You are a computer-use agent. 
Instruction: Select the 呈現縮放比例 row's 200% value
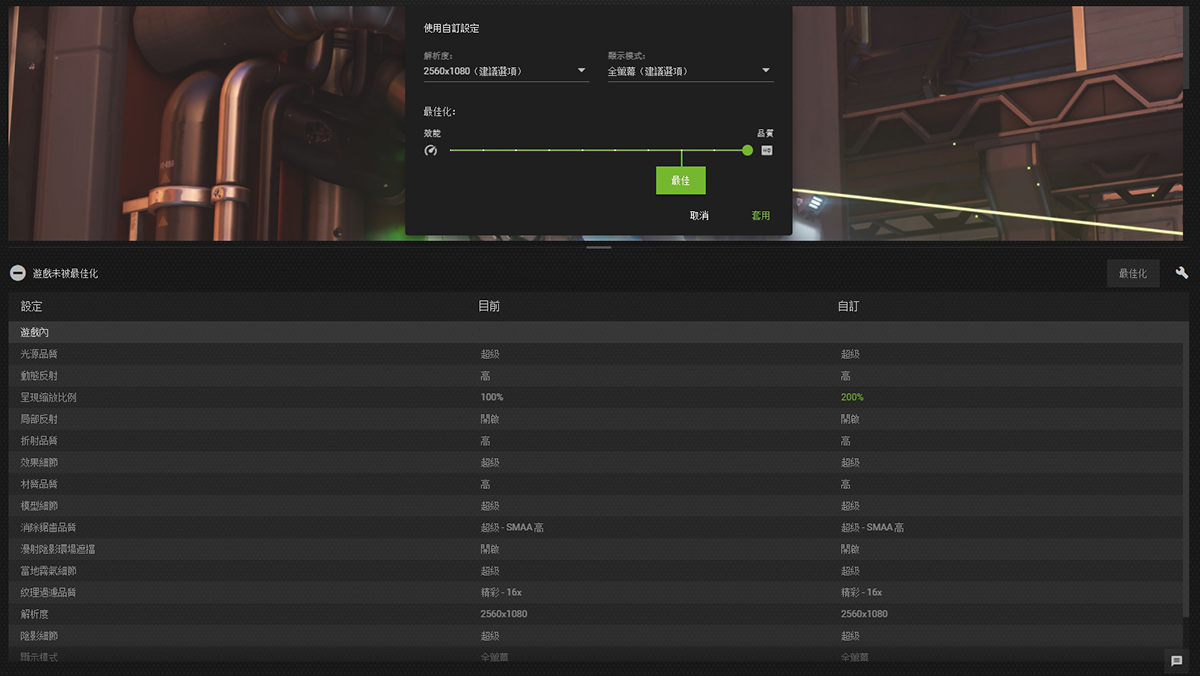tap(852, 397)
